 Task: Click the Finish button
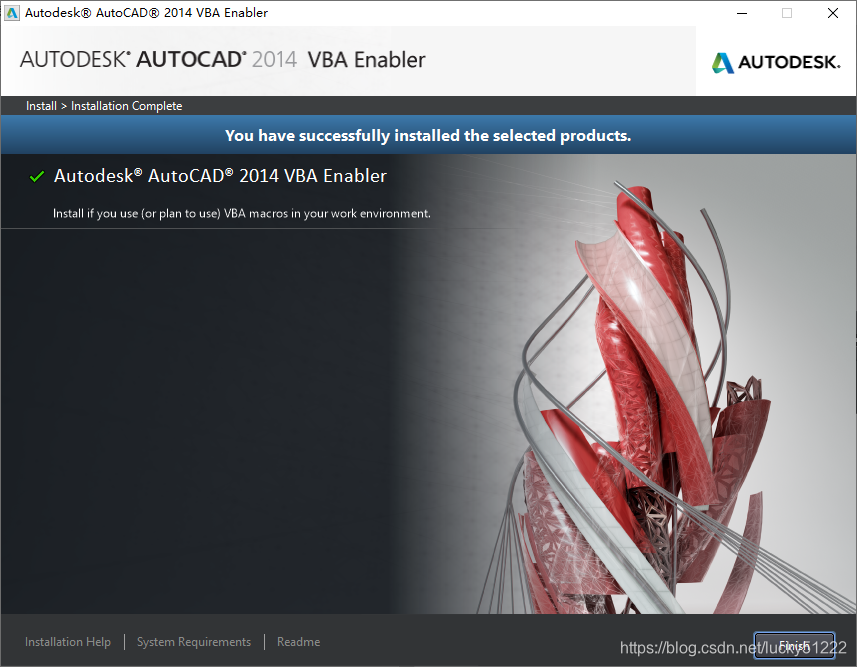coord(794,646)
